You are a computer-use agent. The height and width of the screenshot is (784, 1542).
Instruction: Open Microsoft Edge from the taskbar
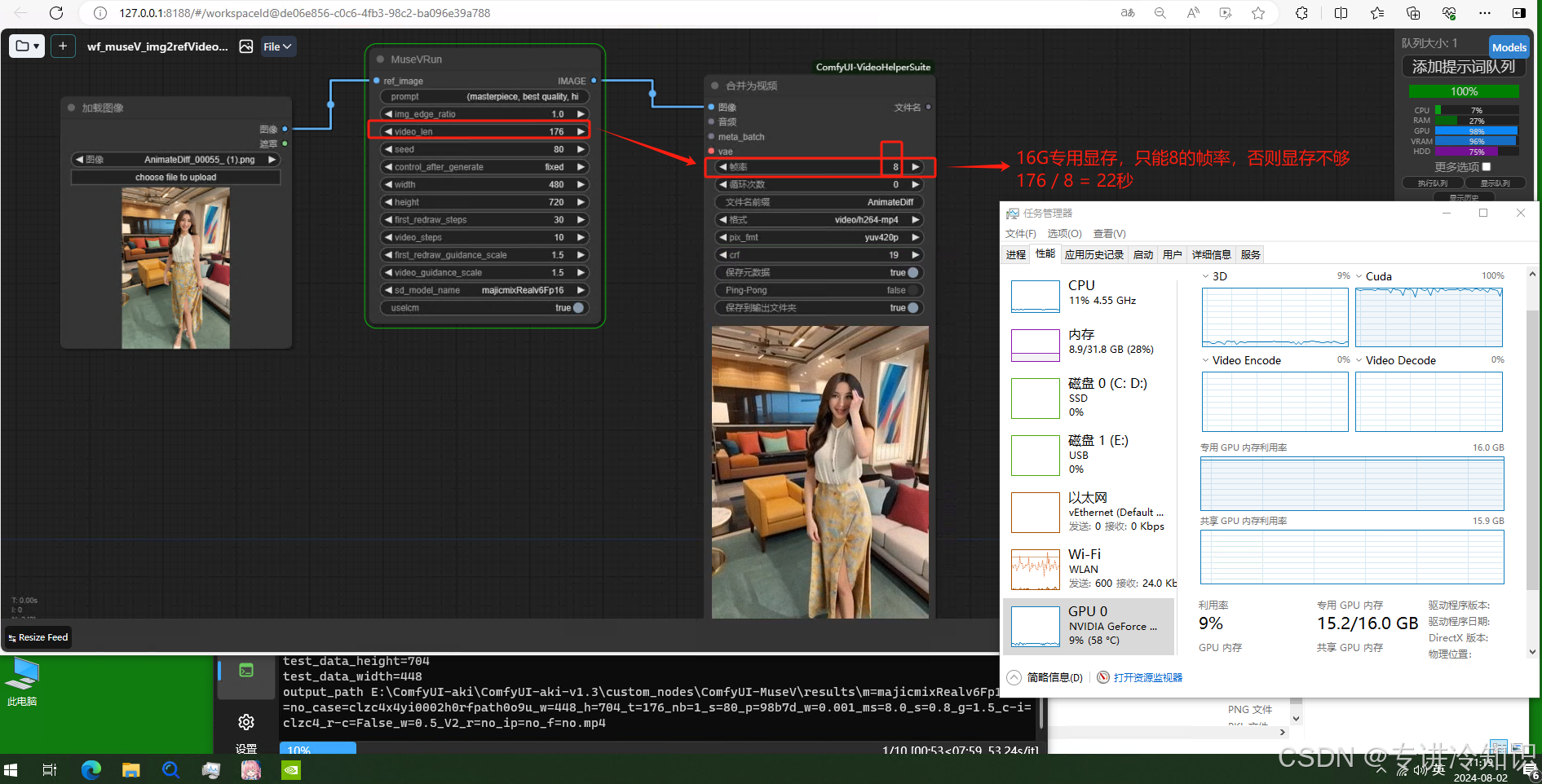(91, 769)
